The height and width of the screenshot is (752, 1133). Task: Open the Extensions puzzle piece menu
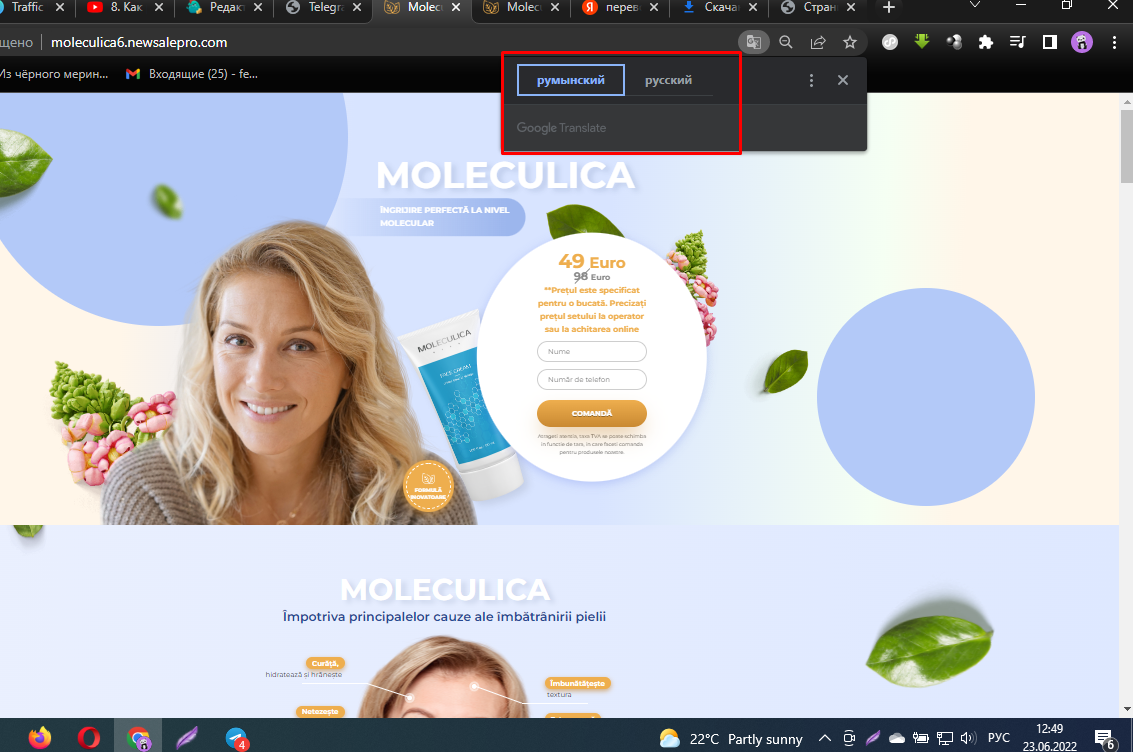(x=986, y=42)
